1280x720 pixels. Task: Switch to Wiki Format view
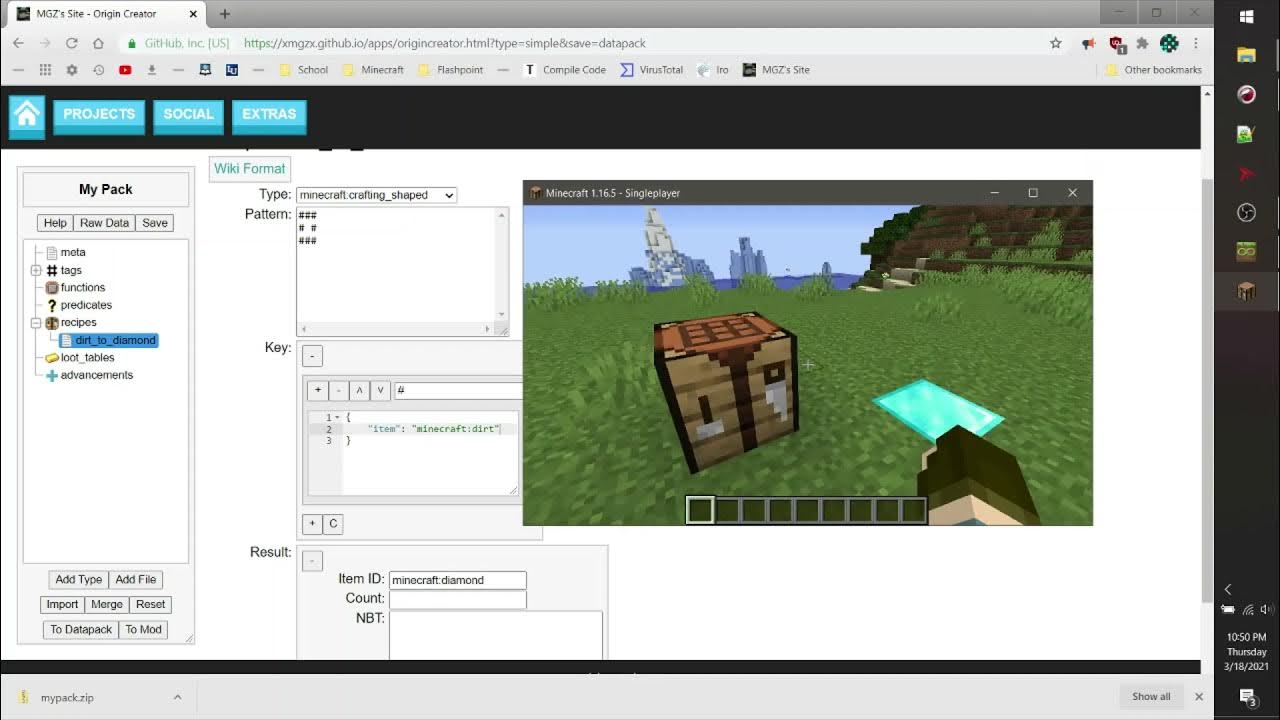(x=250, y=168)
